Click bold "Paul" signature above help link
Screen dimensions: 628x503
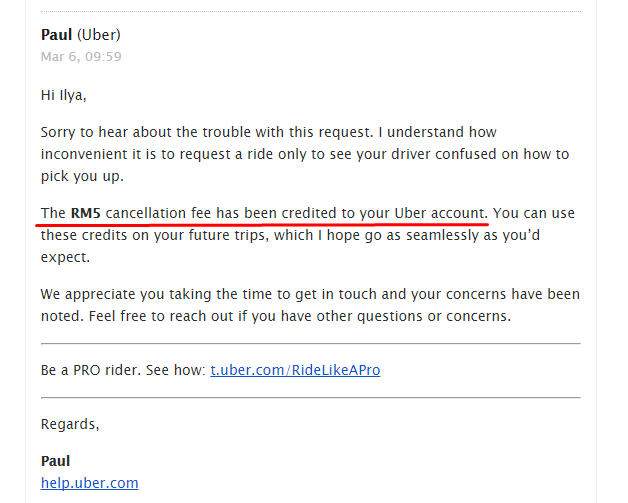pyautogui.click(x=56, y=461)
